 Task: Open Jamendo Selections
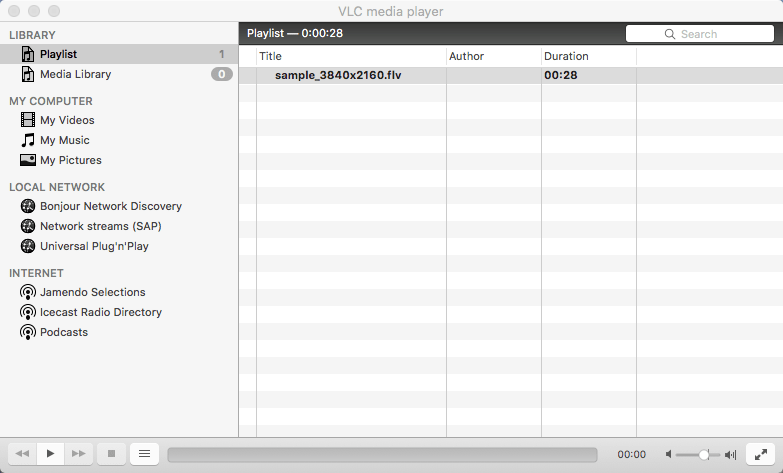(92, 292)
